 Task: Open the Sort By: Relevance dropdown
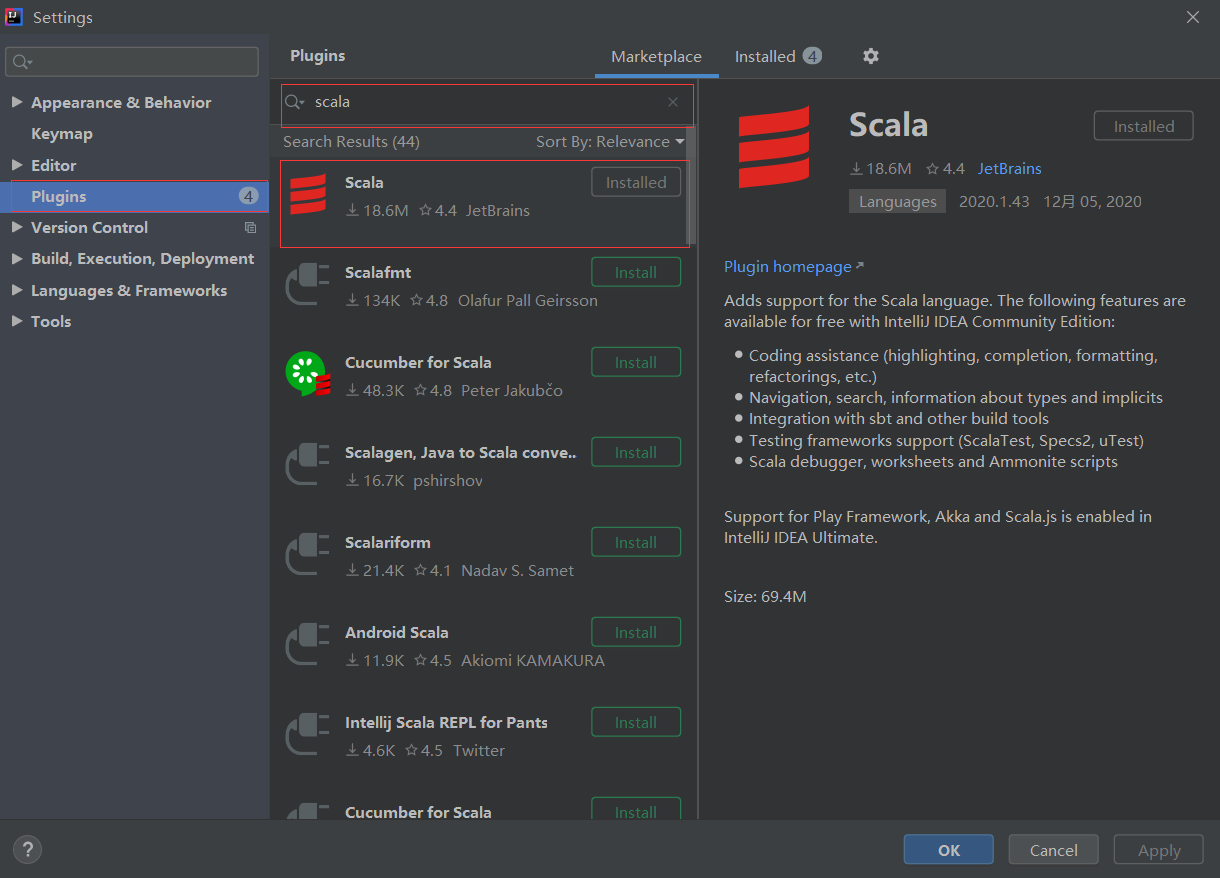(x=610, y=142)
